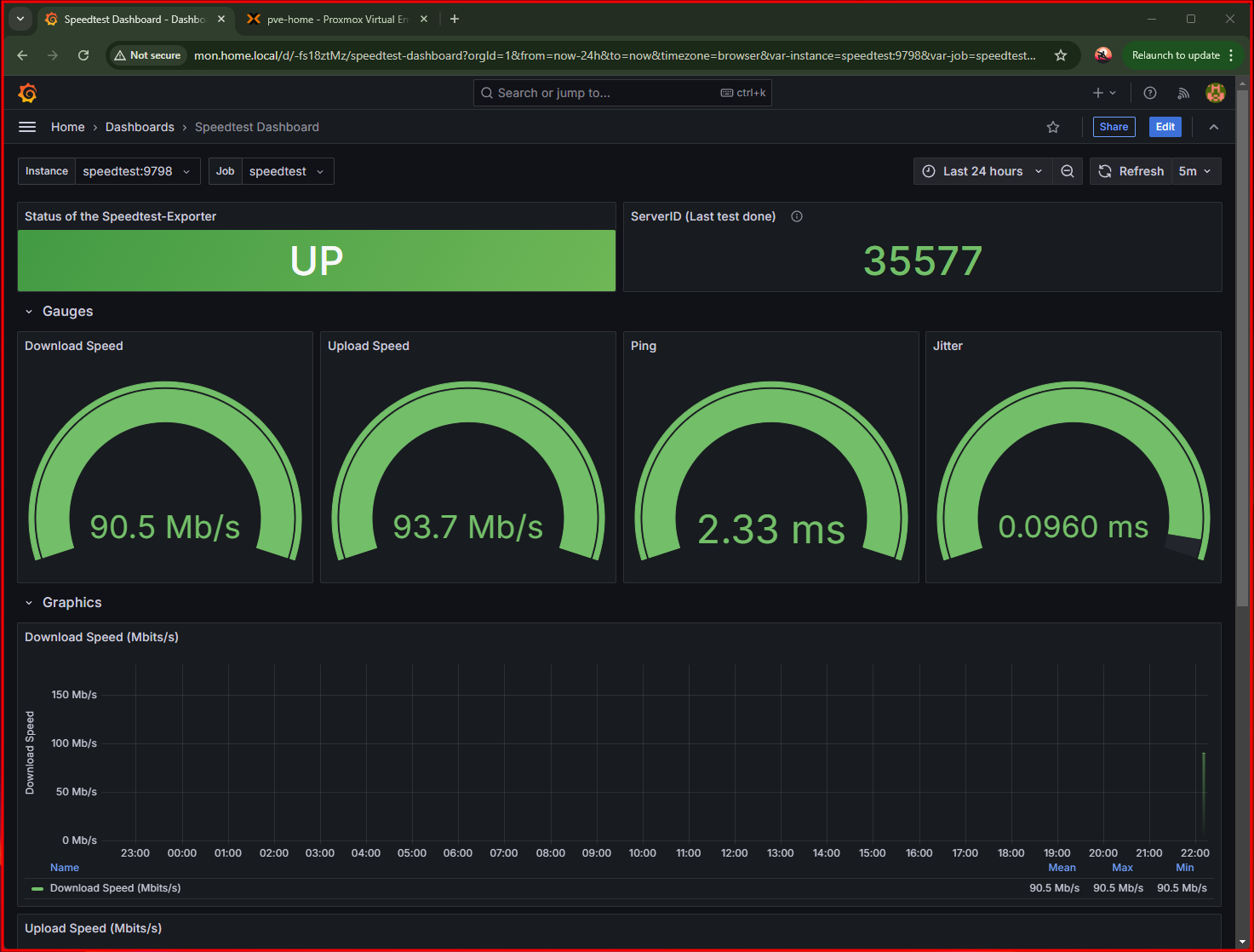Click the Speedtest Dashboard breadcrumb
1254x952 pixels.
(257, 127)
